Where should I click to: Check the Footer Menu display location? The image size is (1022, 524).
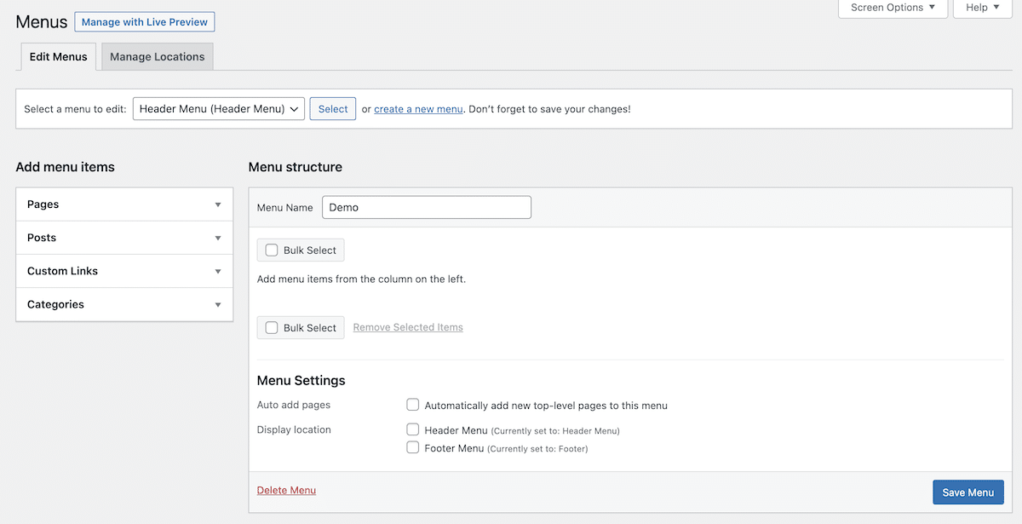tap(413, 448)
